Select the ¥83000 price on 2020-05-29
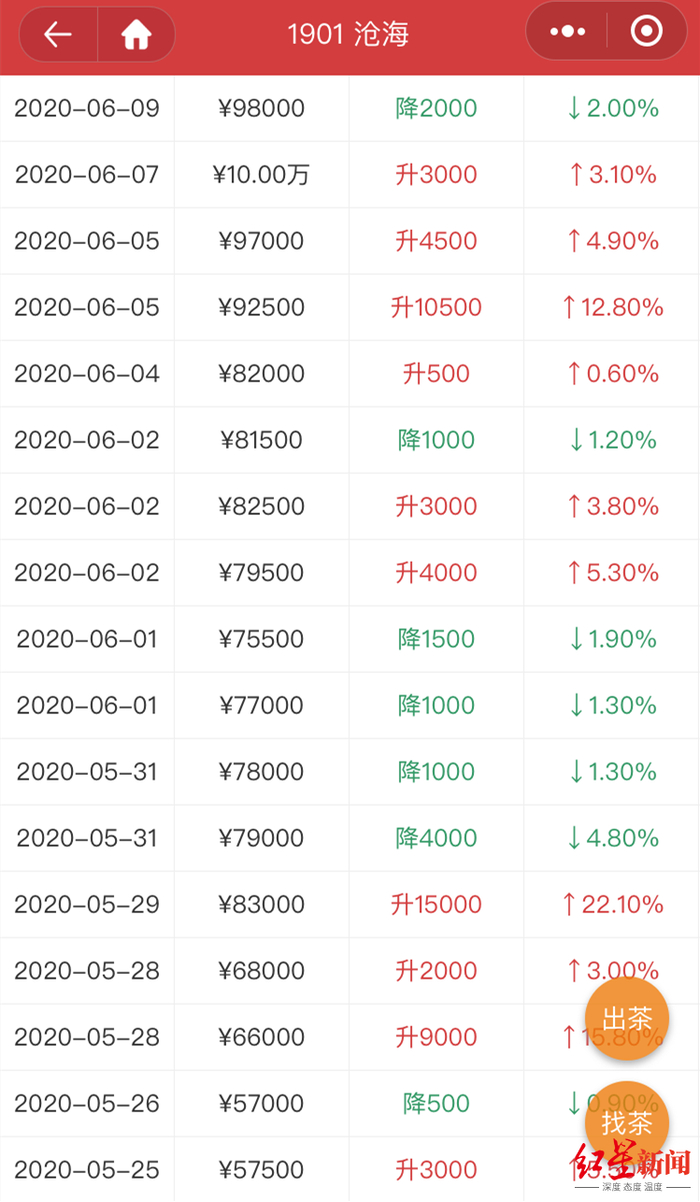This screenshot has width=700, height=1202. (262, 905)
